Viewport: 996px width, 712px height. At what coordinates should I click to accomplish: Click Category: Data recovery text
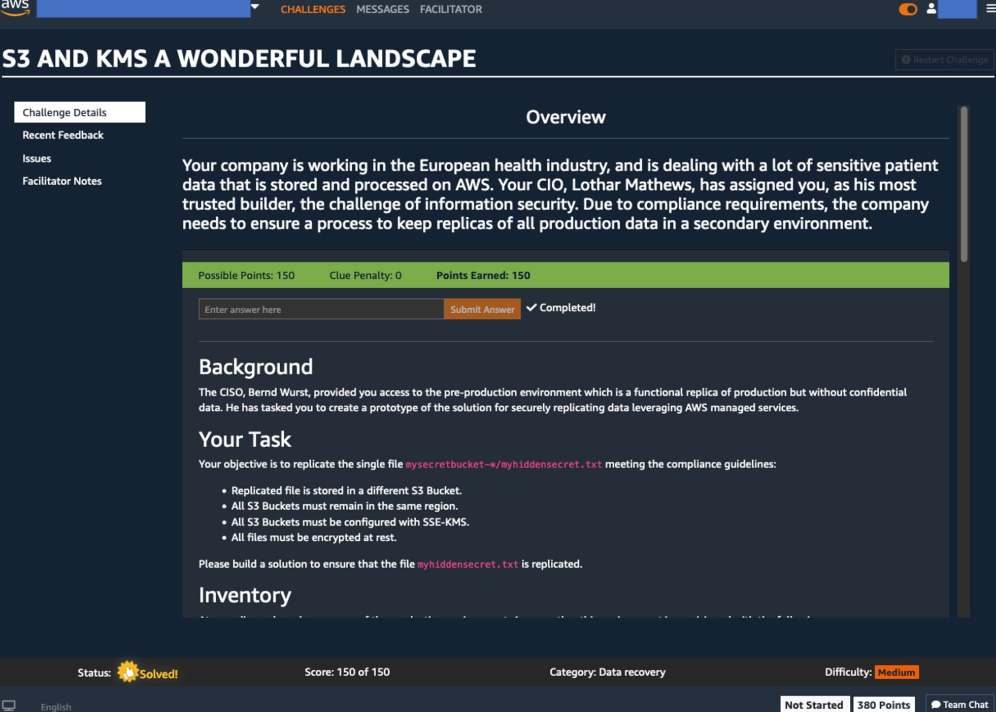607,672
